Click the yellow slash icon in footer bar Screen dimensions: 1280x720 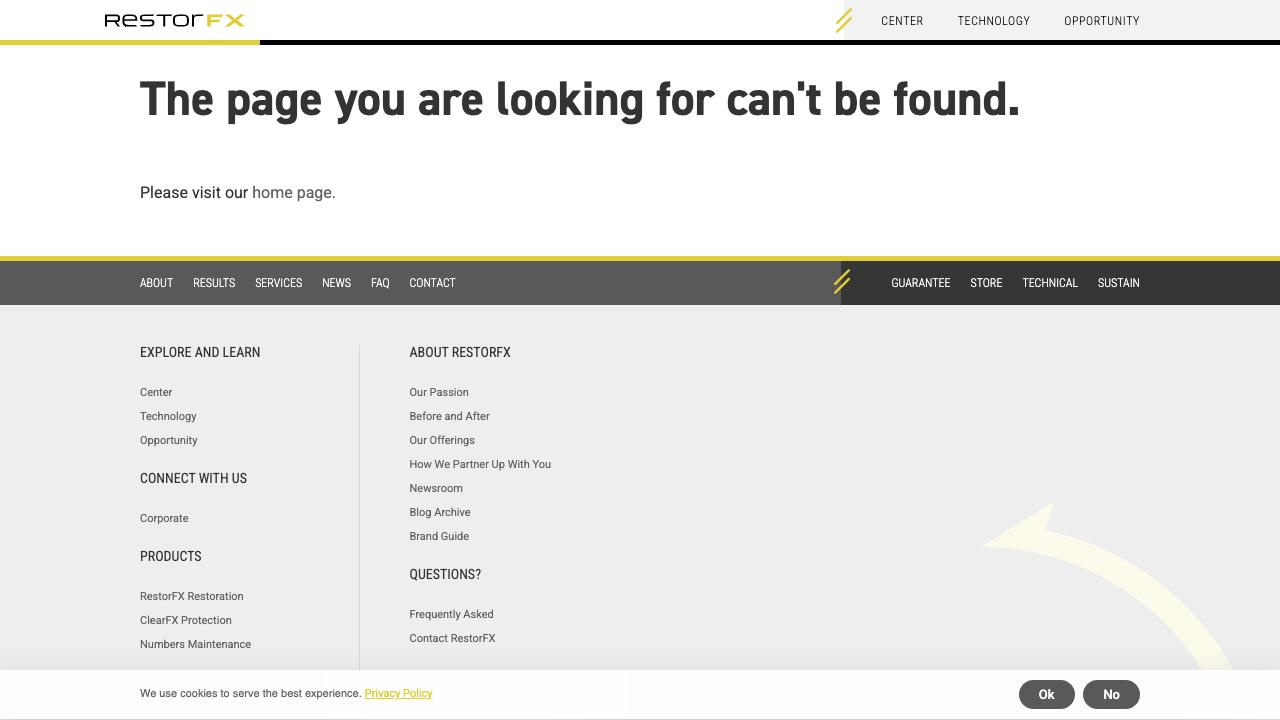[842, 282]
